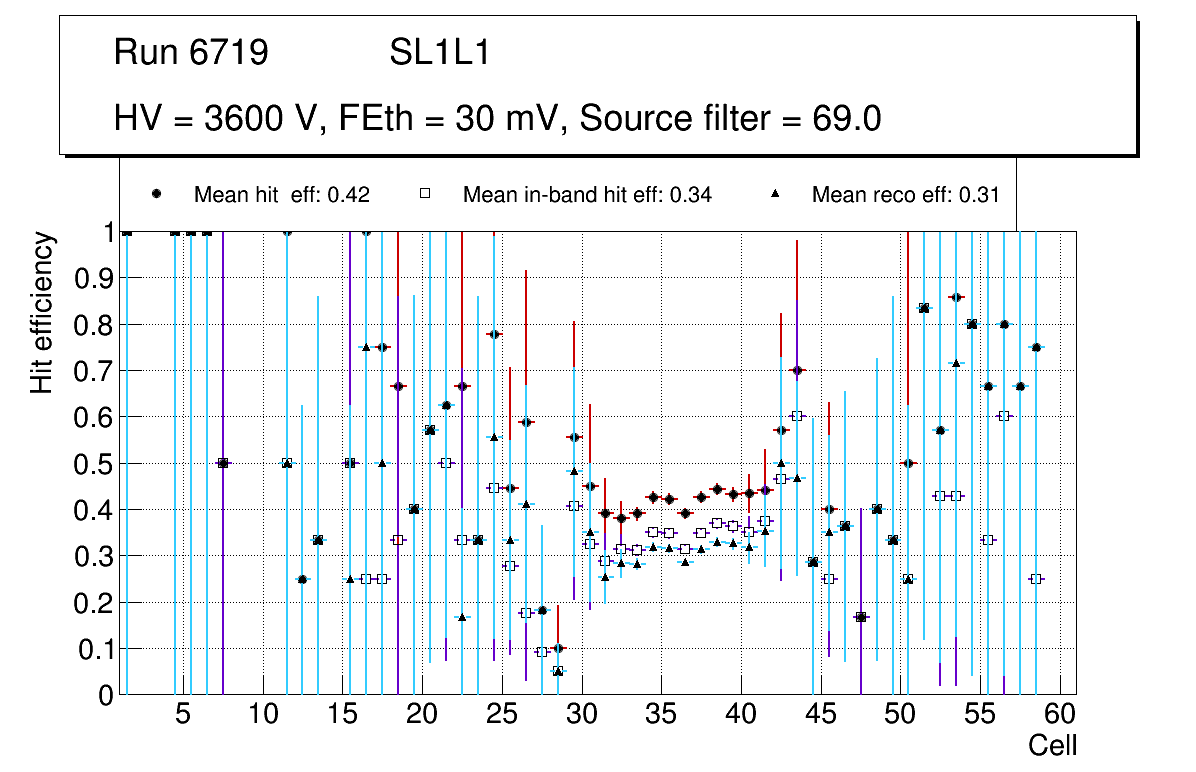Click the x-axis tick label 5
The height and width of the screenshot is (772, 1196).
pos(182,715)
